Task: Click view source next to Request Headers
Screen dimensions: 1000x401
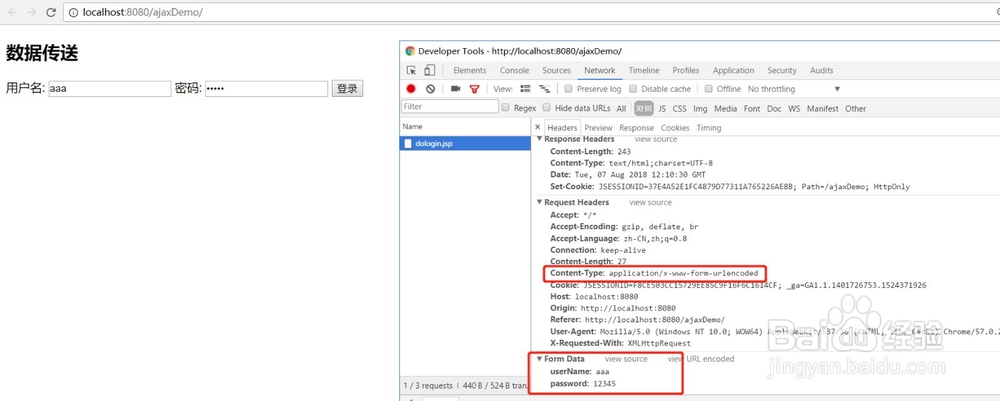Action: (651, 202)
